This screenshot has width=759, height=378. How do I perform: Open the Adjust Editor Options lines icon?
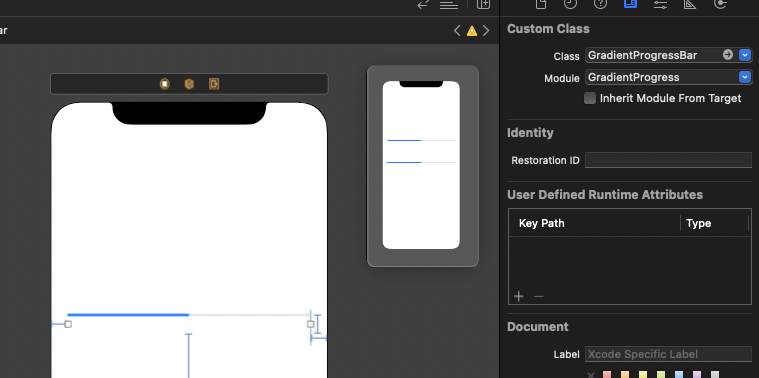449,4
